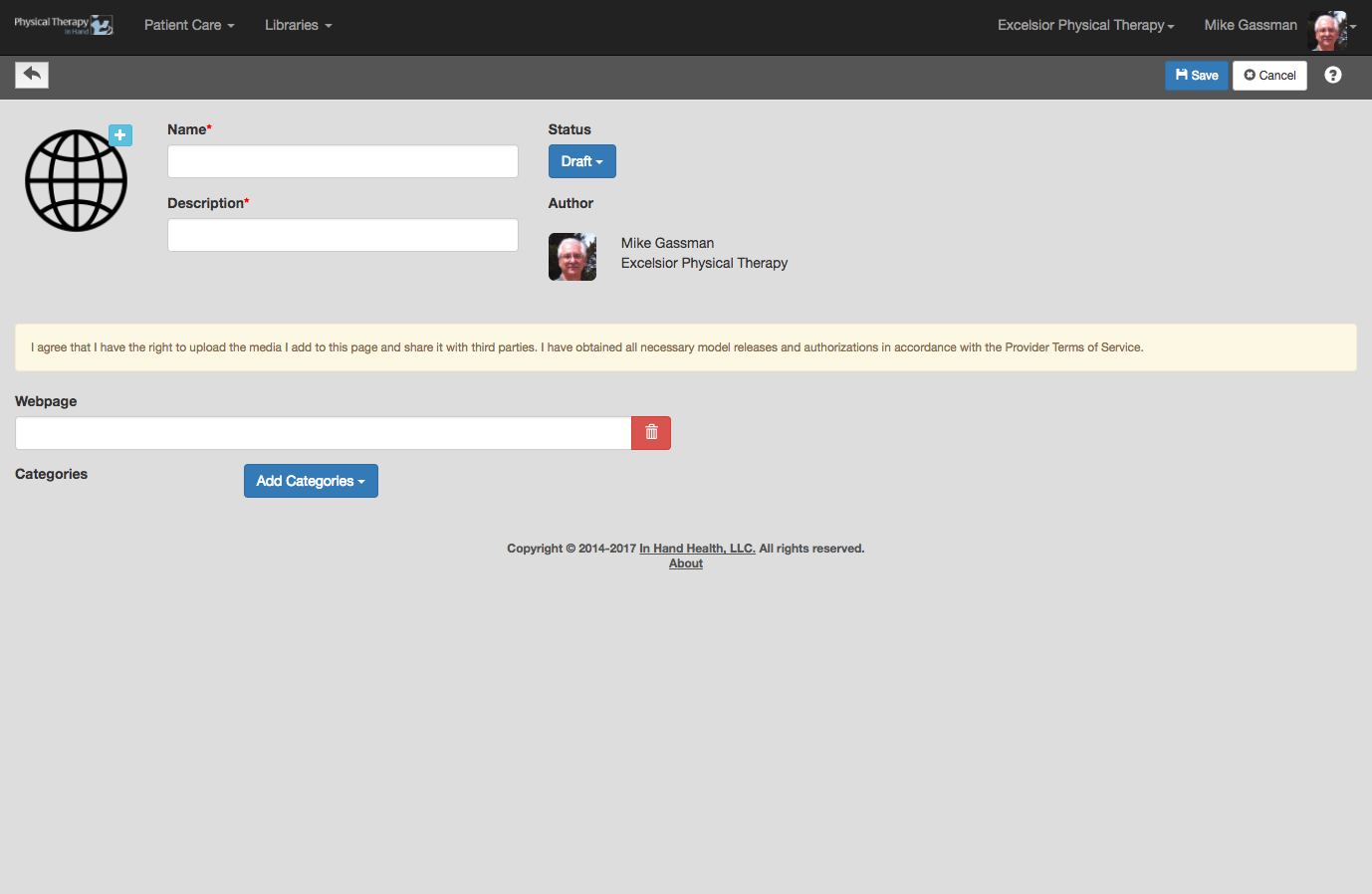Open the Draft status dropdown
1372x894 pixels.
[x=582, y=161]
